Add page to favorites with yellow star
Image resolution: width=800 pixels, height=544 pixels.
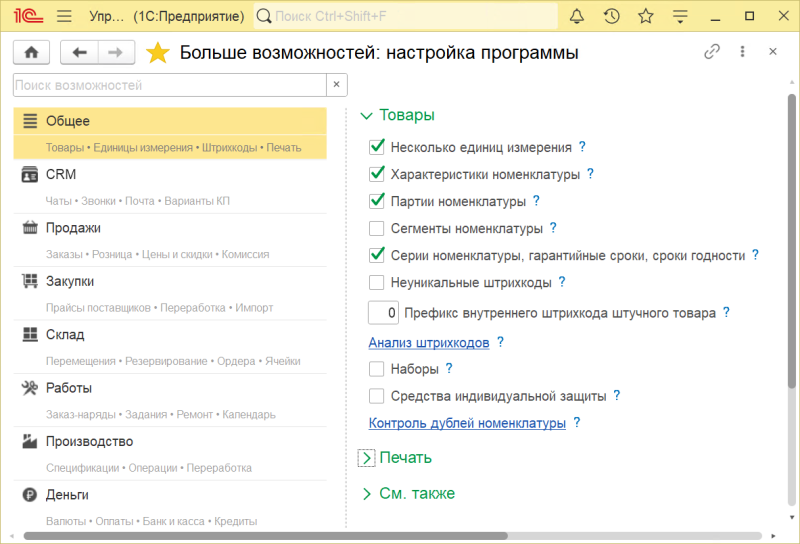coord(158,53)
